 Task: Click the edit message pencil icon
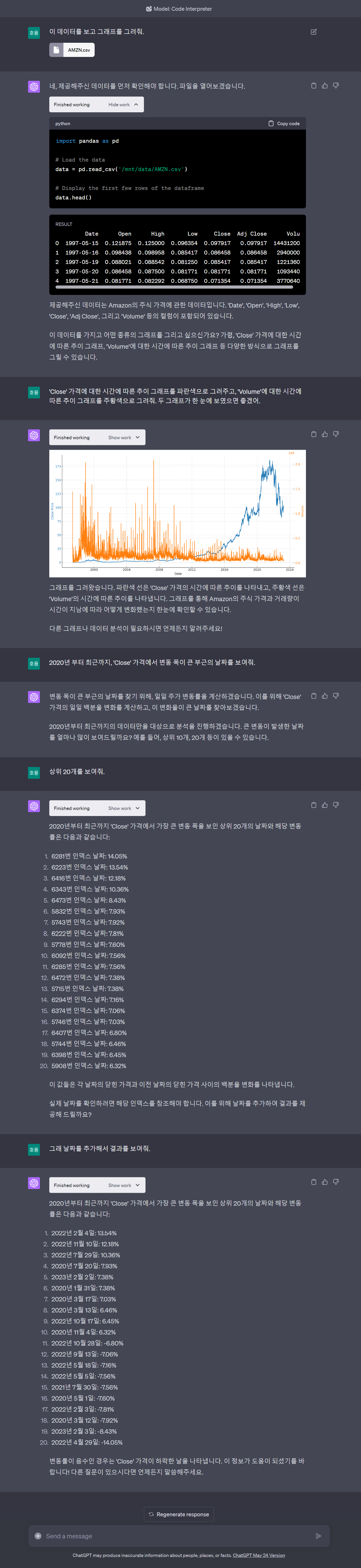pyautogui.click(x=314, y=32)
